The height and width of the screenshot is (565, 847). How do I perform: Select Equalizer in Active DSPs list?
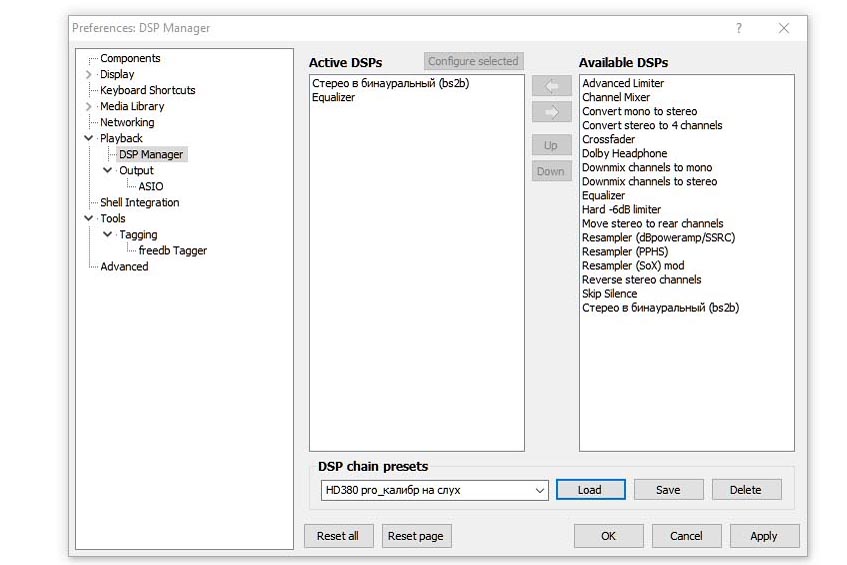click(x=333, y=97)
